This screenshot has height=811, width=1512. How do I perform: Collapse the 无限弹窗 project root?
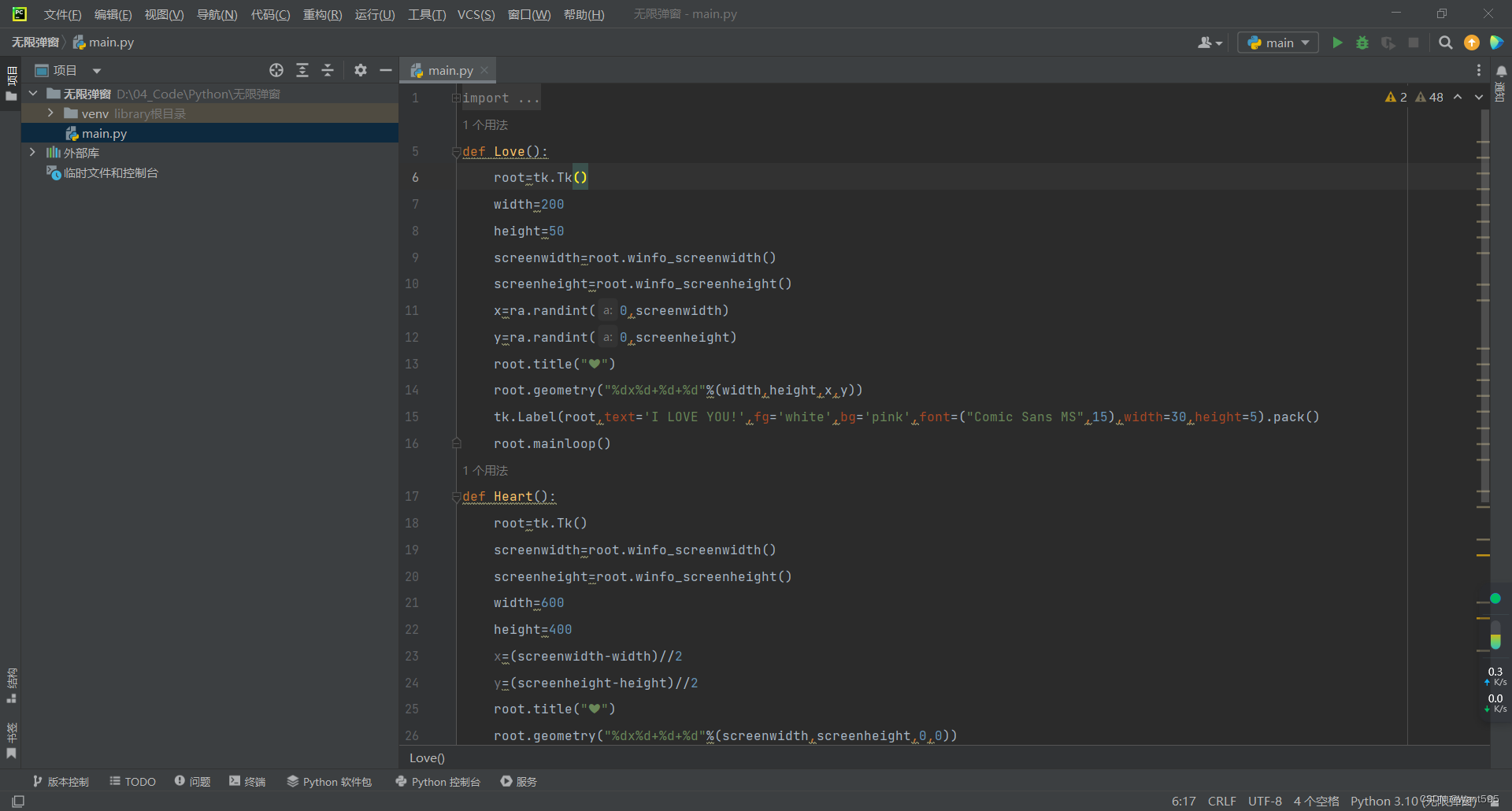(x=34, y=94)
